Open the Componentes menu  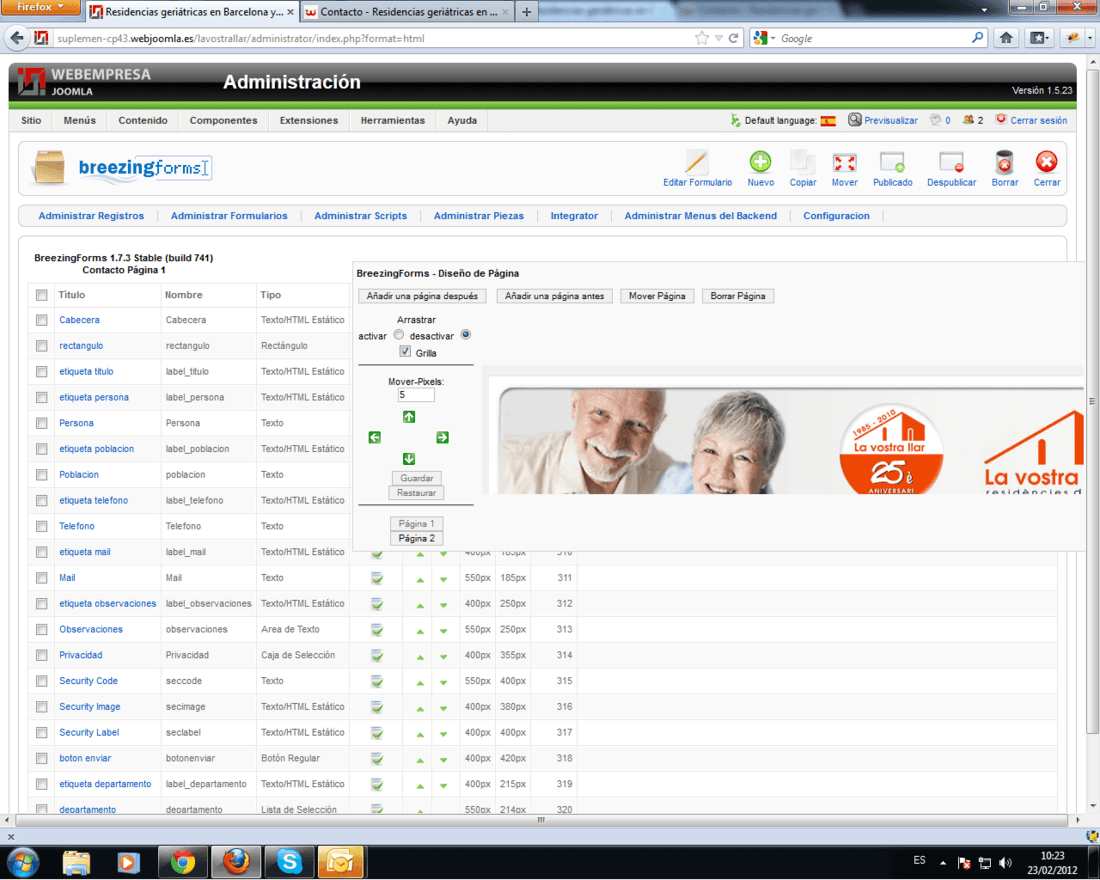223,121
